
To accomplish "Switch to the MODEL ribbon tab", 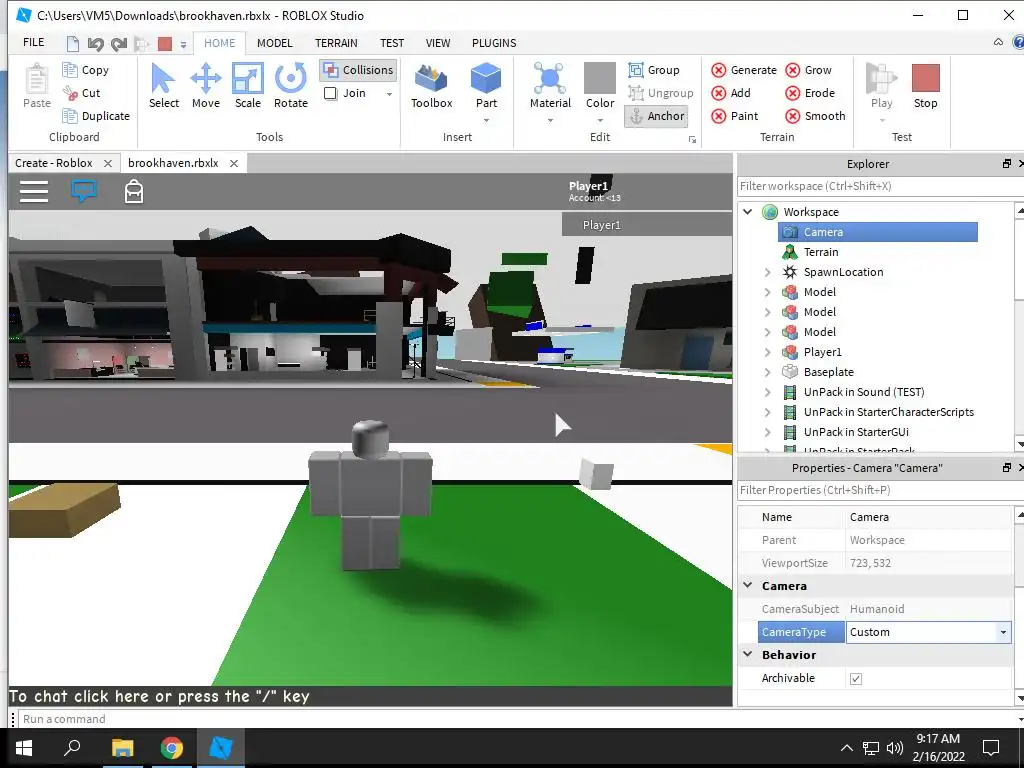I will pyautogui.click(x=274, y=43).
